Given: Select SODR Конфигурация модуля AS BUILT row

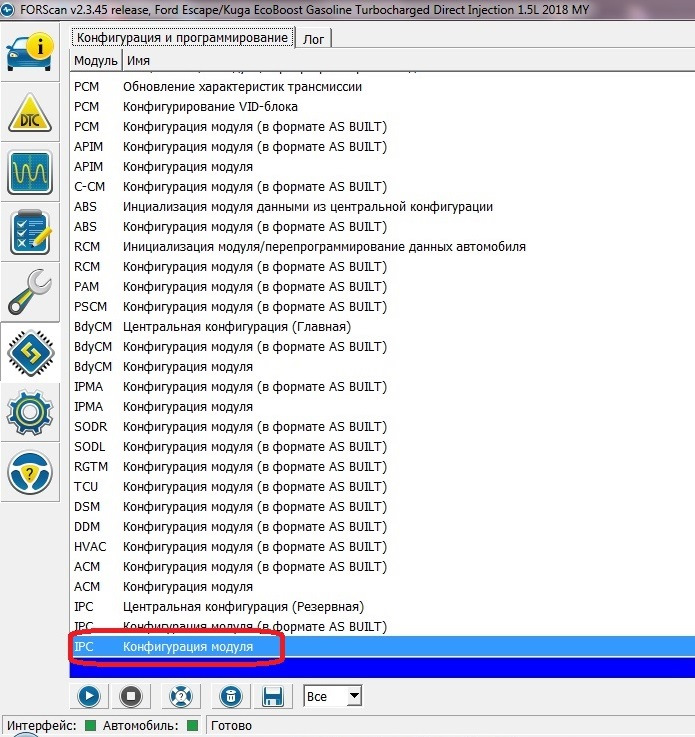Looking at the screenshot, I should (x=382, y=427).
